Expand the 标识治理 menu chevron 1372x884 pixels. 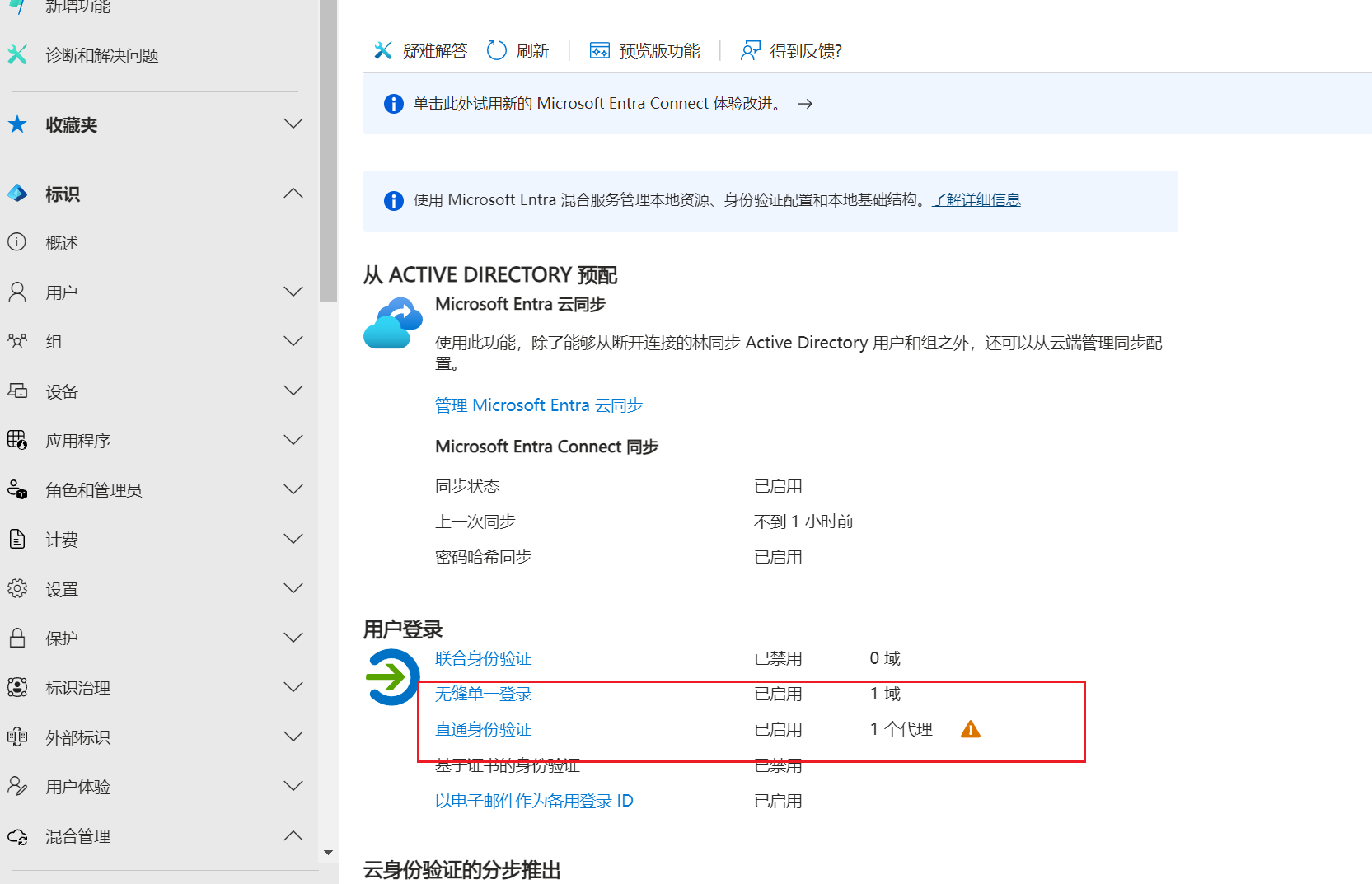pos(293,687)
